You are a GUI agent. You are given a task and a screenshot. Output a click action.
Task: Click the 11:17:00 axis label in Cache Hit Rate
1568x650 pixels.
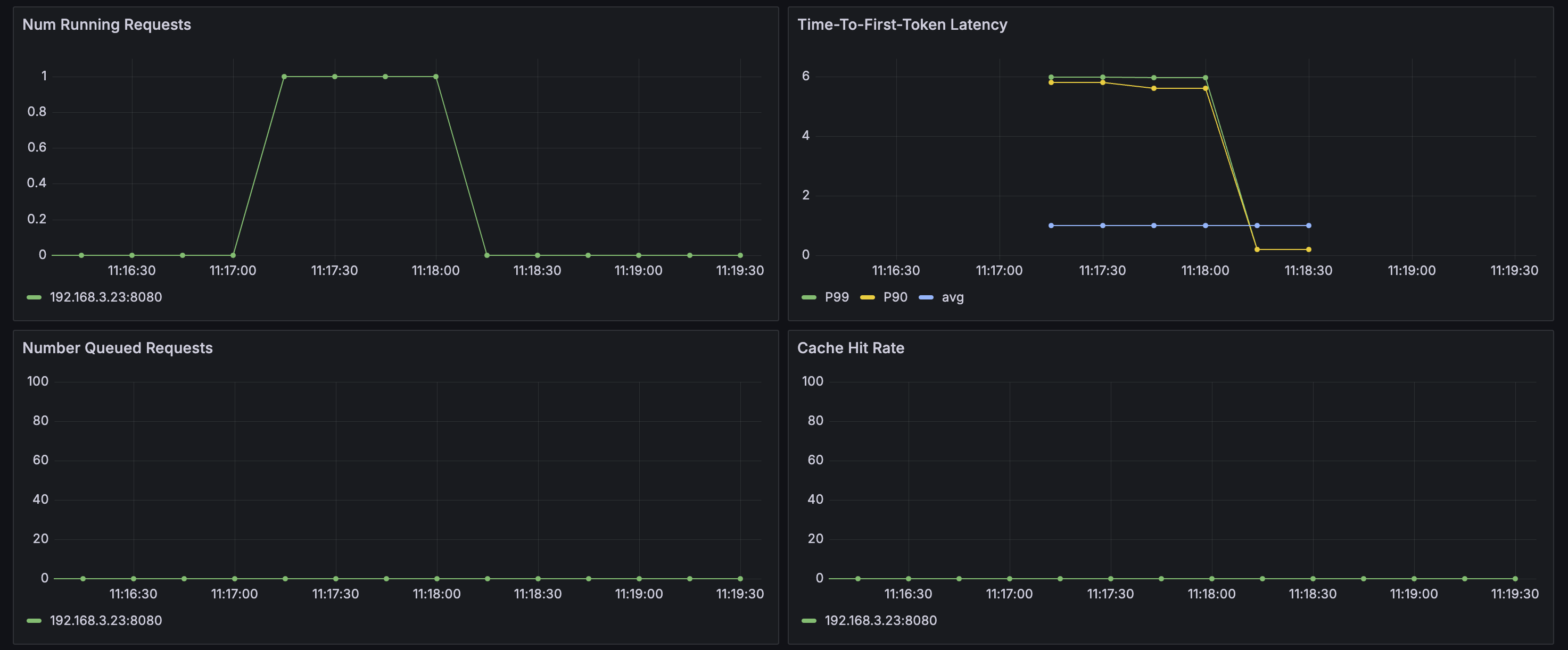pyautogui.click(x=1009, y=594)
